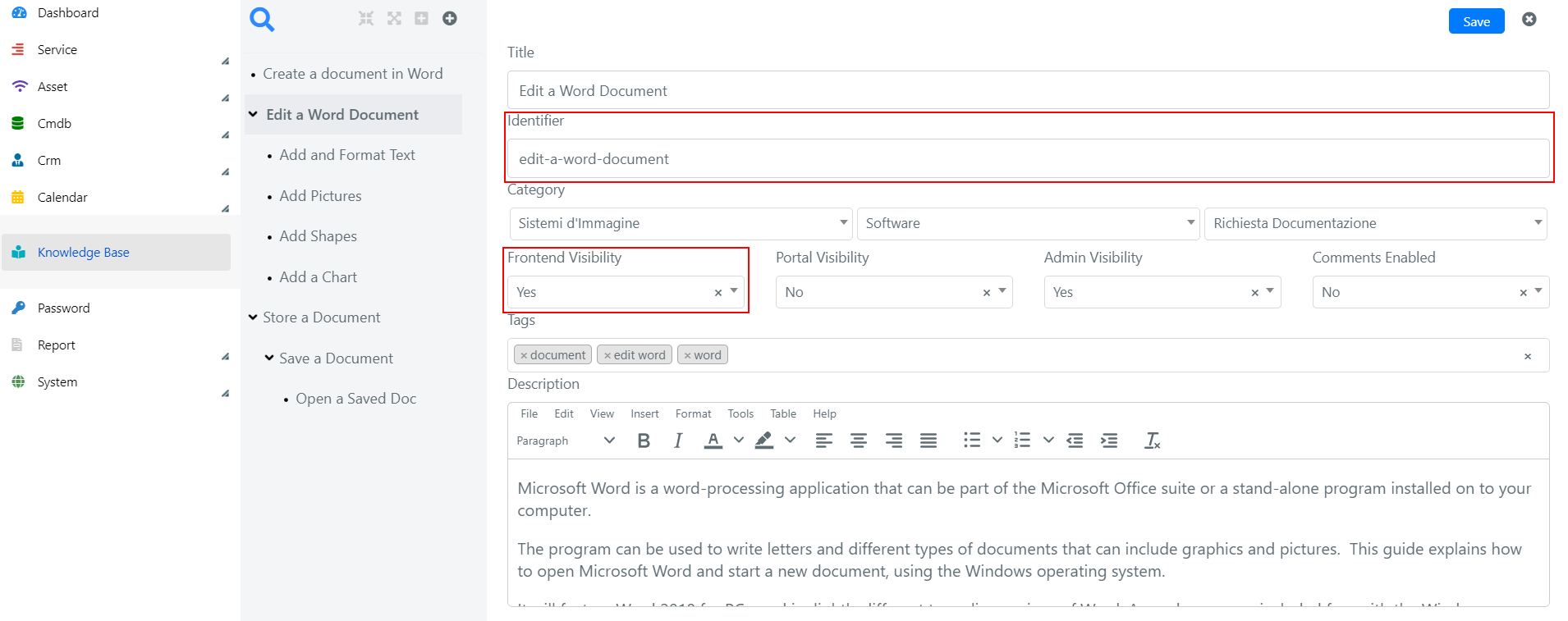Click the blue search magnifier icon

pos(262,19)
